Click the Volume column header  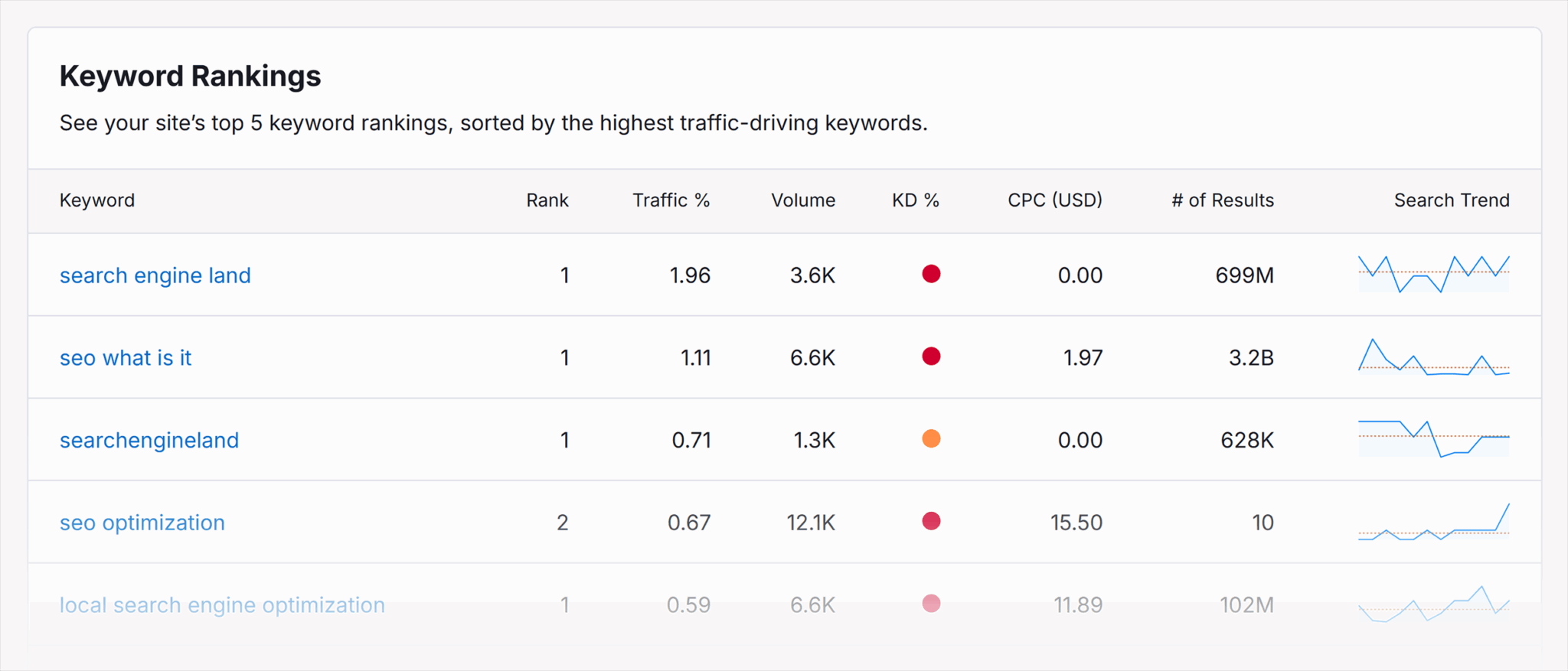pyautogui.click(x=802, y=200)
